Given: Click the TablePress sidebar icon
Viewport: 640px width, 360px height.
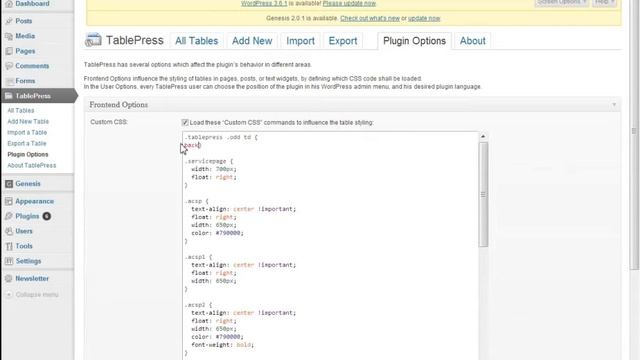Looking at the screenshot, I should 9,96.
